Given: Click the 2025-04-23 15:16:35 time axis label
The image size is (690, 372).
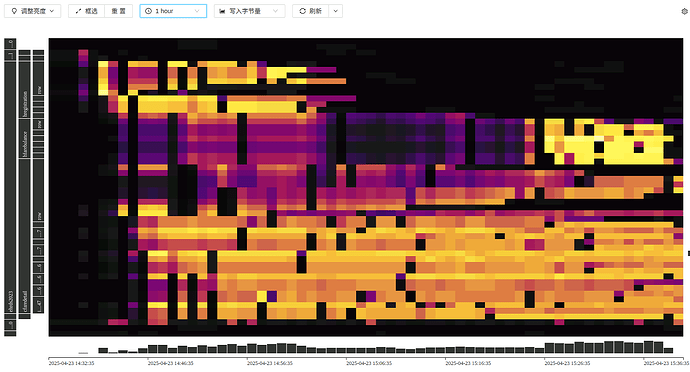Looking at the screenshot, I should pos(468,363).
